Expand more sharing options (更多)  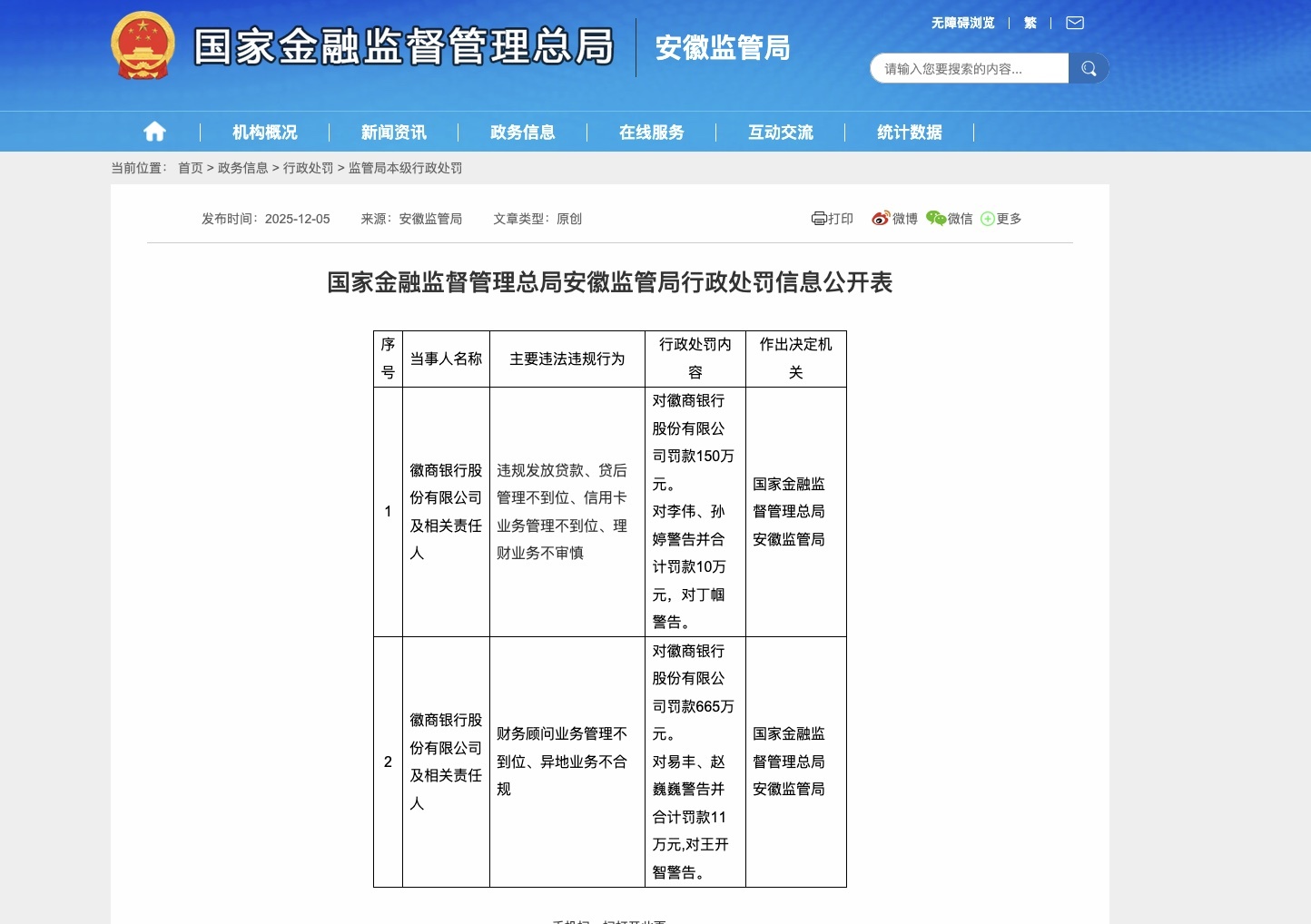(x=1000, y=219)
